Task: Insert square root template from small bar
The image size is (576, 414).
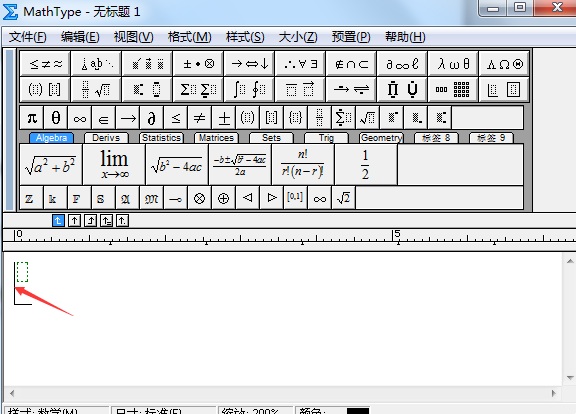Action: click(x=368, y=118)
